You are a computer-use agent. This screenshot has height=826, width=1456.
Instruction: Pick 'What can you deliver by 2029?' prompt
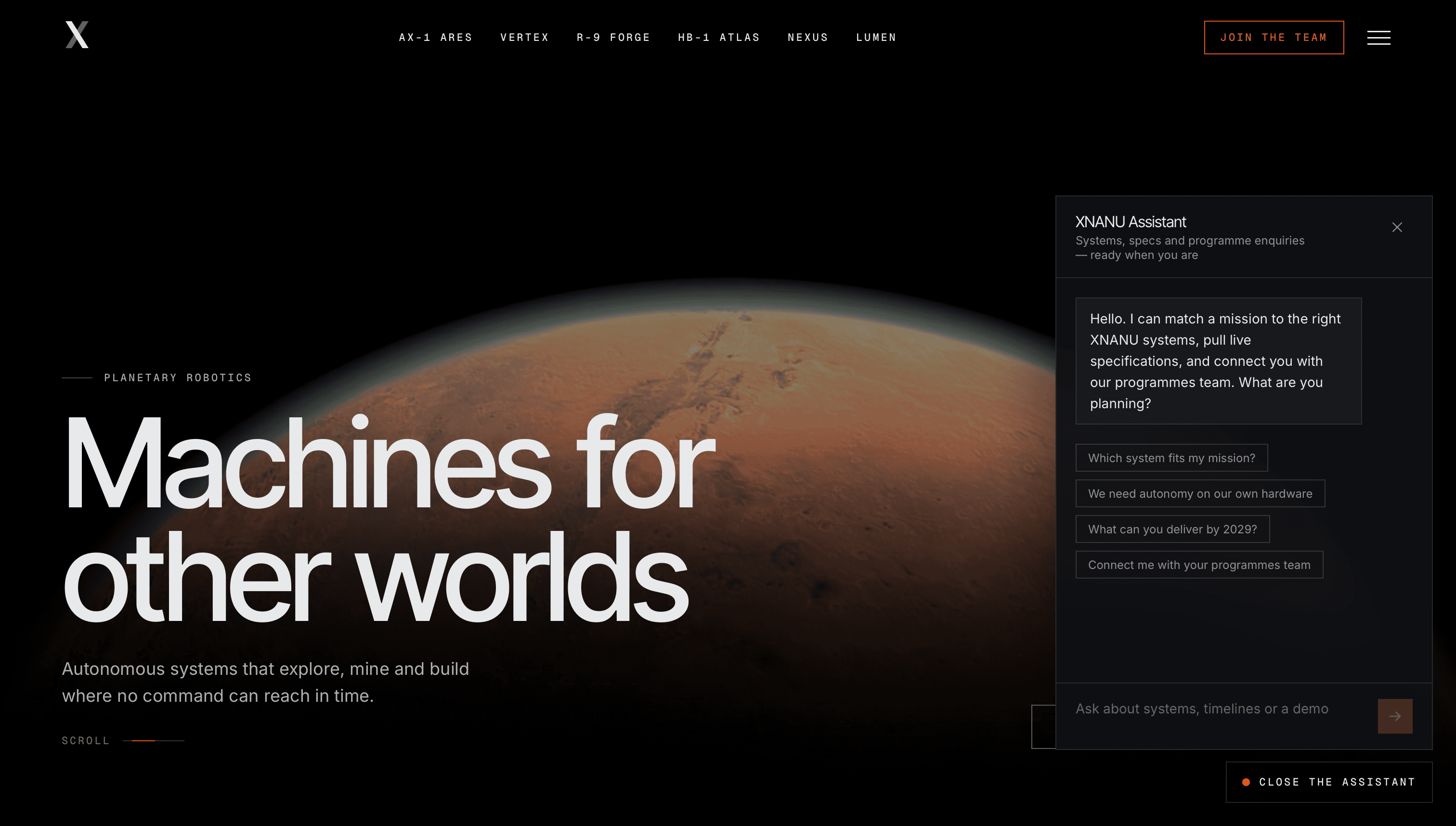pyautogui.click(x=1172, y=529)
